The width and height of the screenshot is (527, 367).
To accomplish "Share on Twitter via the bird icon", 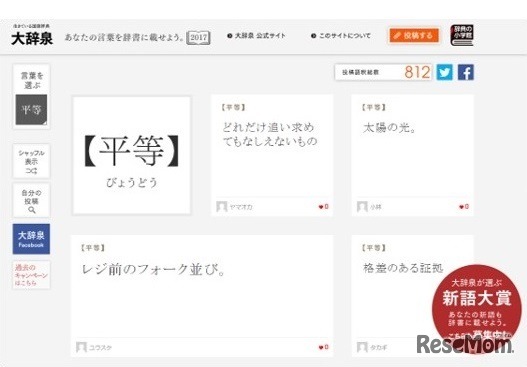I will (444, 72).
